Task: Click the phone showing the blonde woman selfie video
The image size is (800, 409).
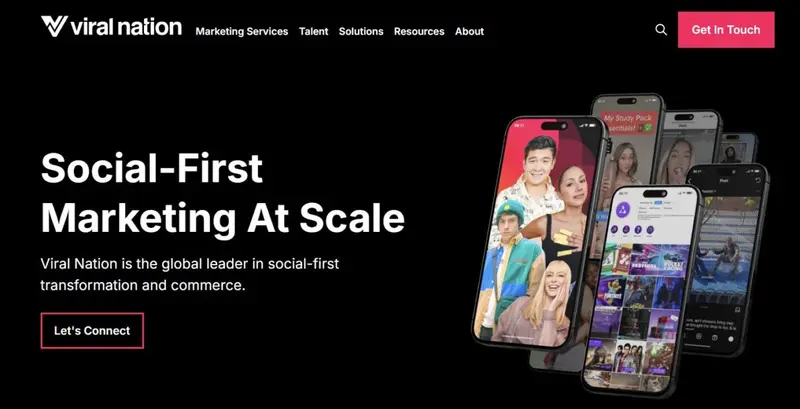Action: [689, 148]
